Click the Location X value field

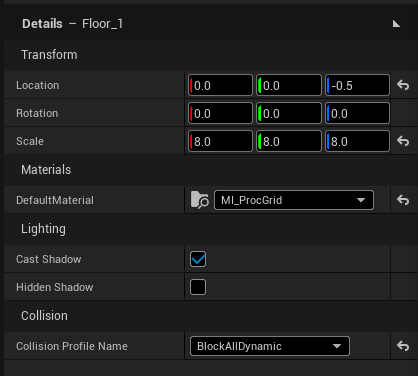click(220, 85)
